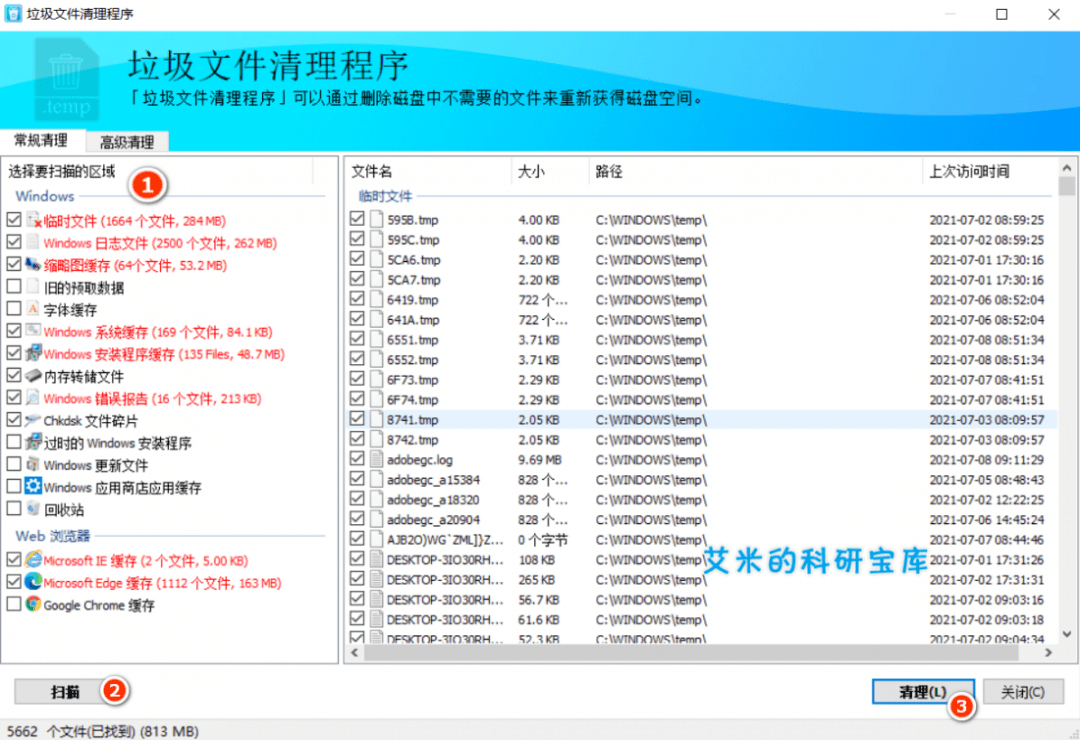Uncheck the adobegc.log file checkbox
Image resolution: width=1080 pixels, height=740 pixels.
[357, 460]
